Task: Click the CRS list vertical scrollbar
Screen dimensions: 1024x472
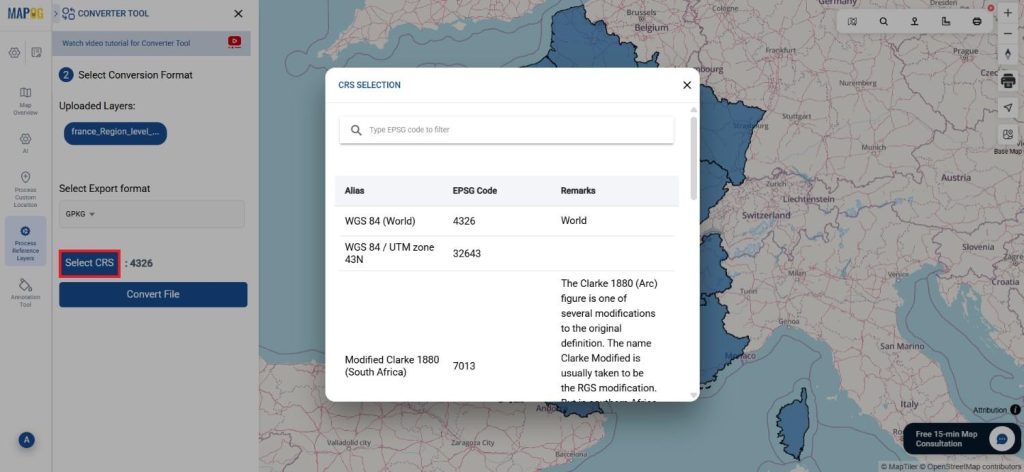Action: click(694, 160)
